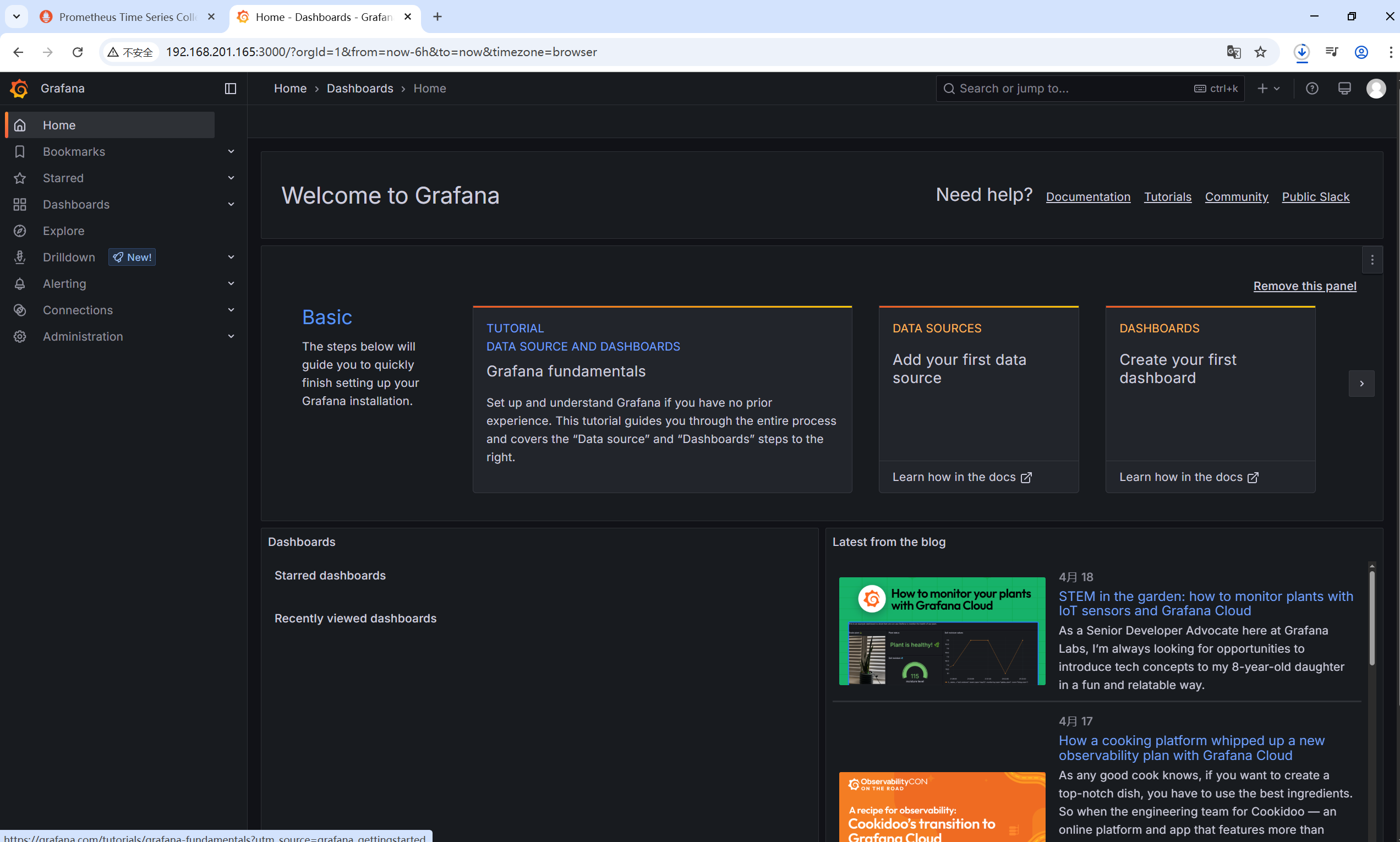Open the plus New dropdown
This screenshot has height=842, width=1400.
pos(1268,89)
